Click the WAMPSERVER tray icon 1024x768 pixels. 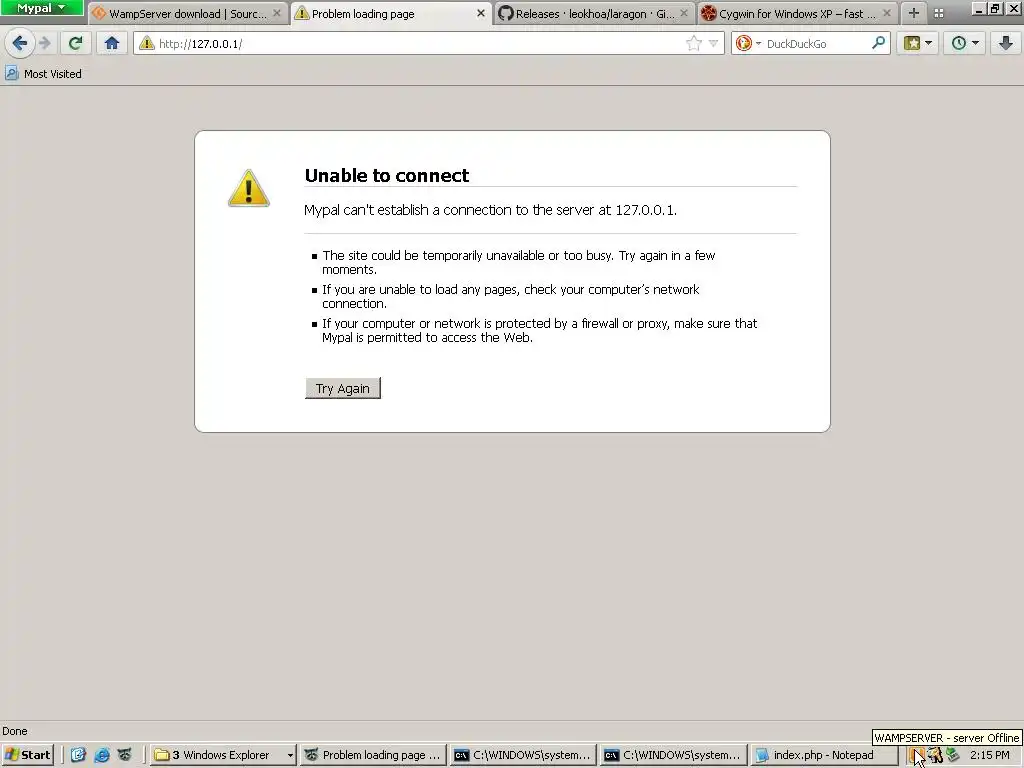click(918, 755)
